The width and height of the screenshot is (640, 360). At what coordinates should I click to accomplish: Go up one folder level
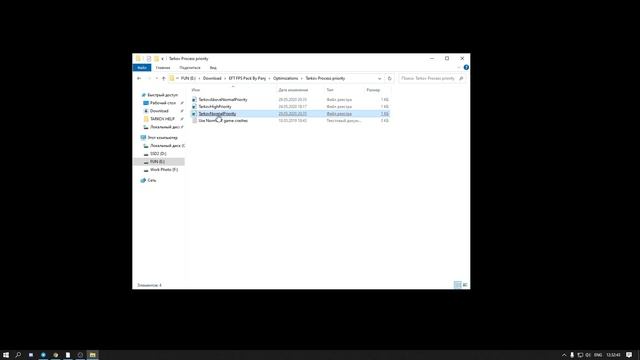pyautogui.click(x=164, y=78)
